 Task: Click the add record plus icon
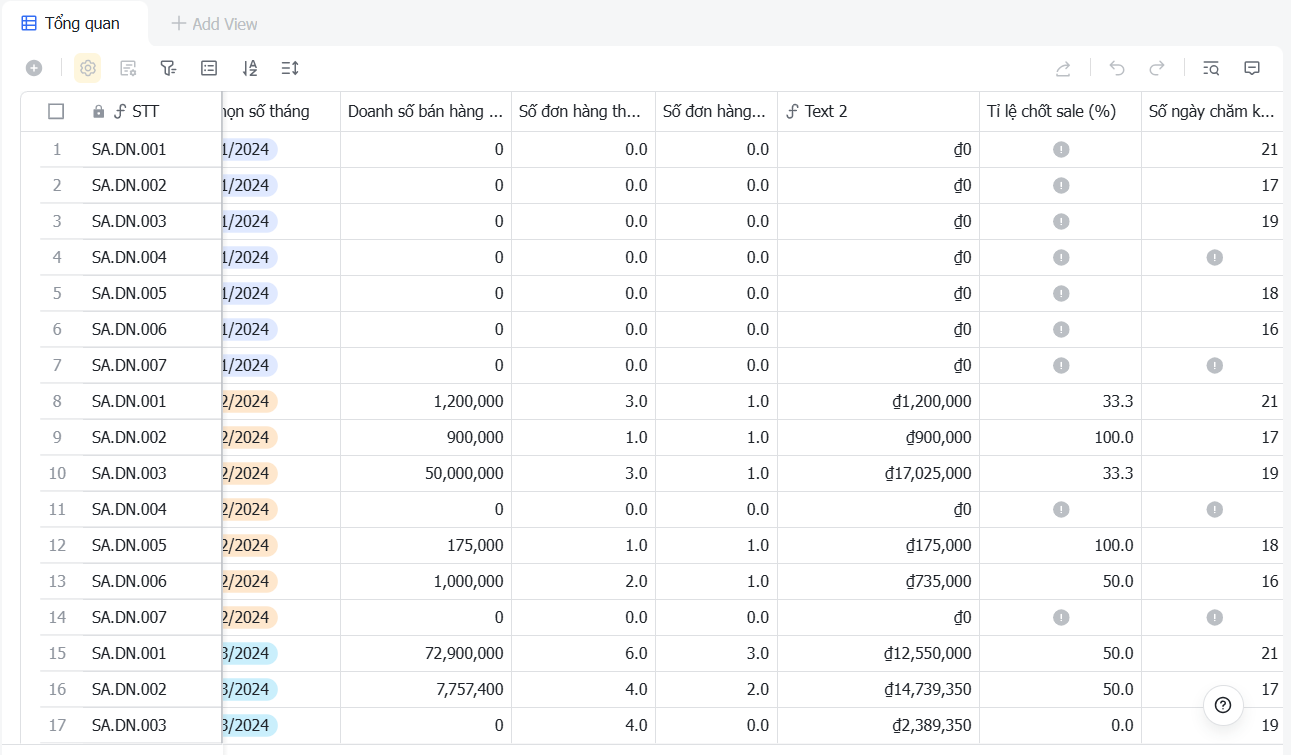(x=34, y=68)
